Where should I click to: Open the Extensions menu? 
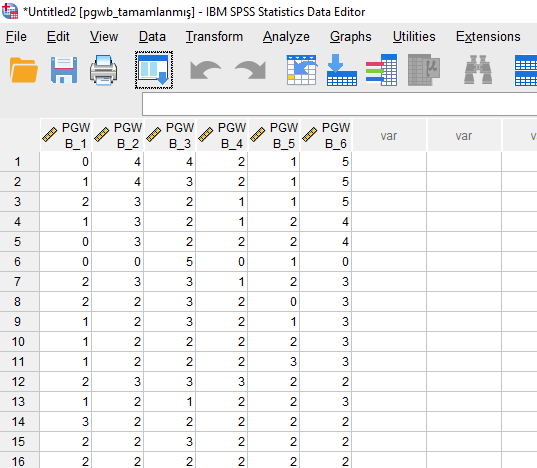(x=488, y=37)
